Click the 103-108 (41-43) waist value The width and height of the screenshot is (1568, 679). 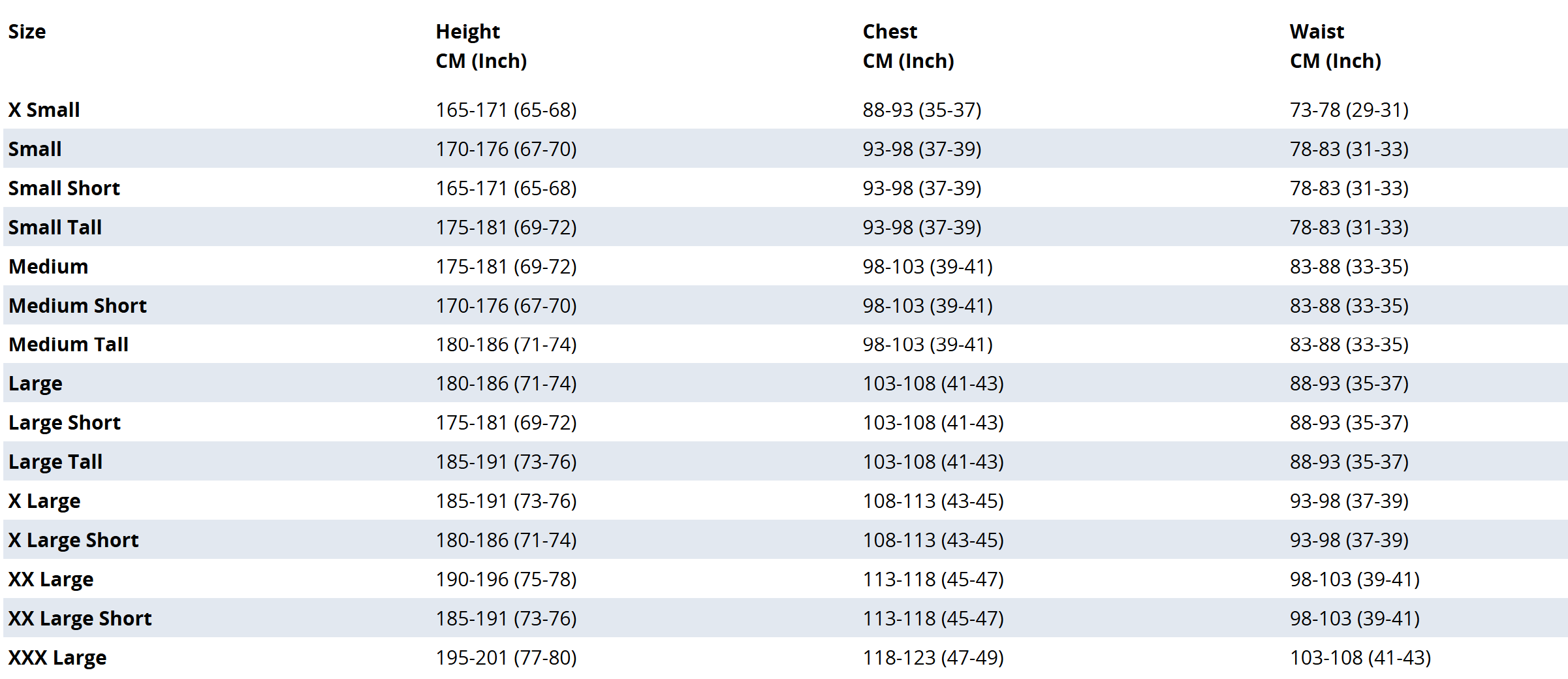pyautogui.click(x=1360, y=657)
